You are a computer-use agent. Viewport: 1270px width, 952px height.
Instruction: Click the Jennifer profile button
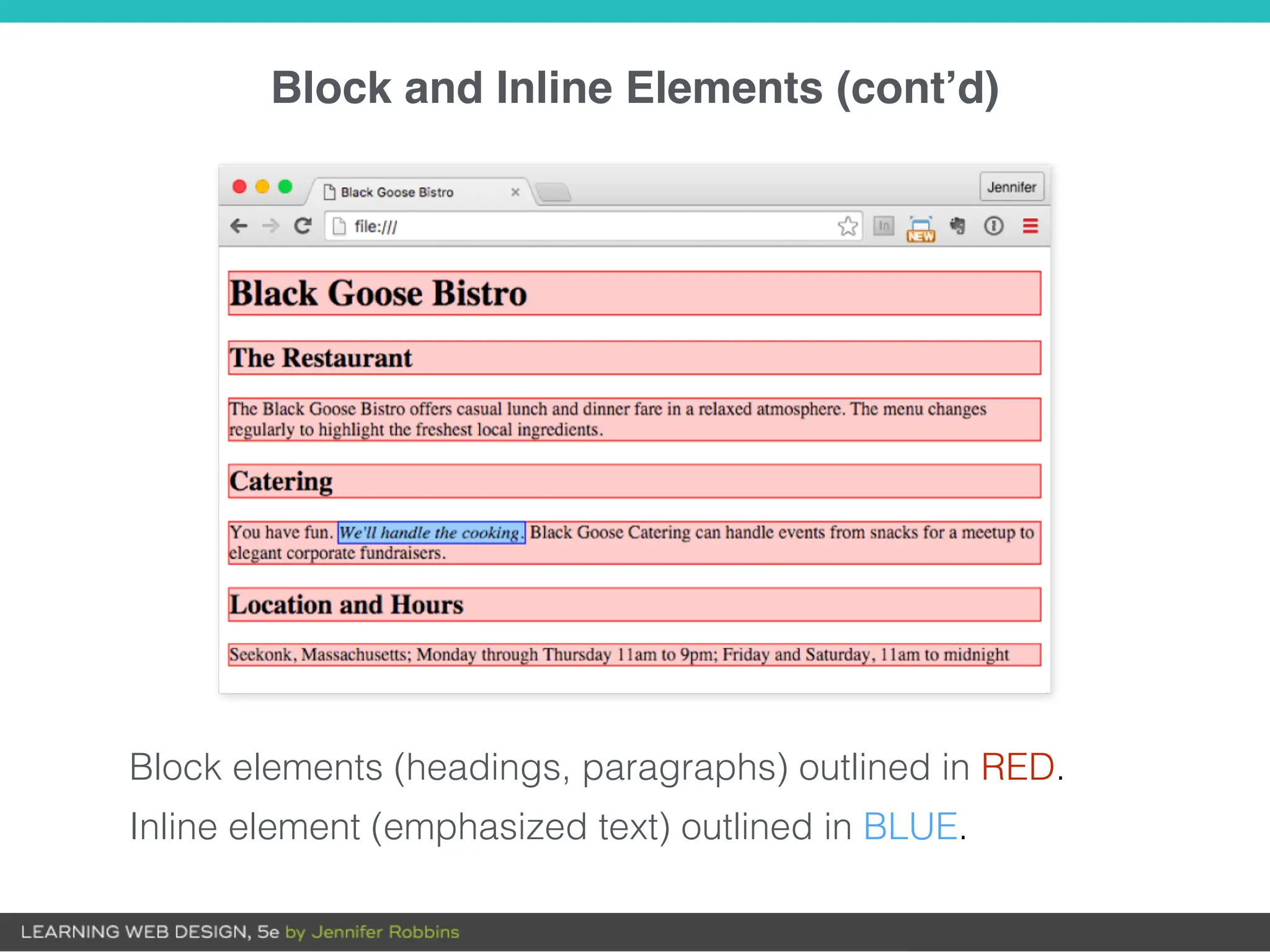1011,187
